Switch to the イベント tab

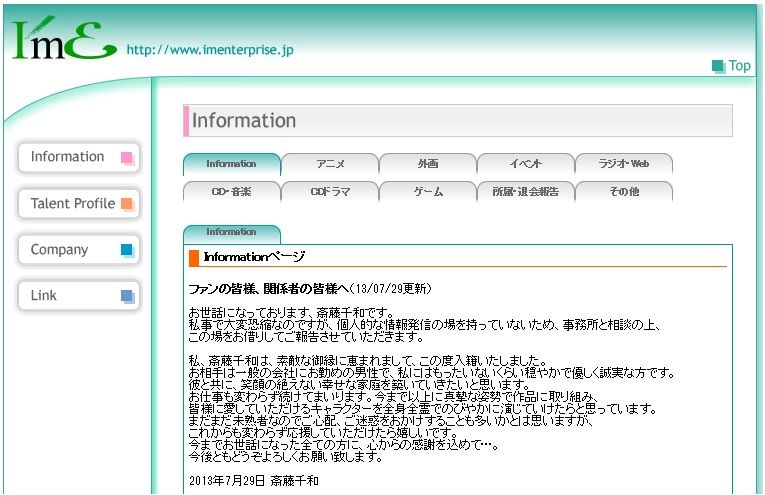point(526,164)
